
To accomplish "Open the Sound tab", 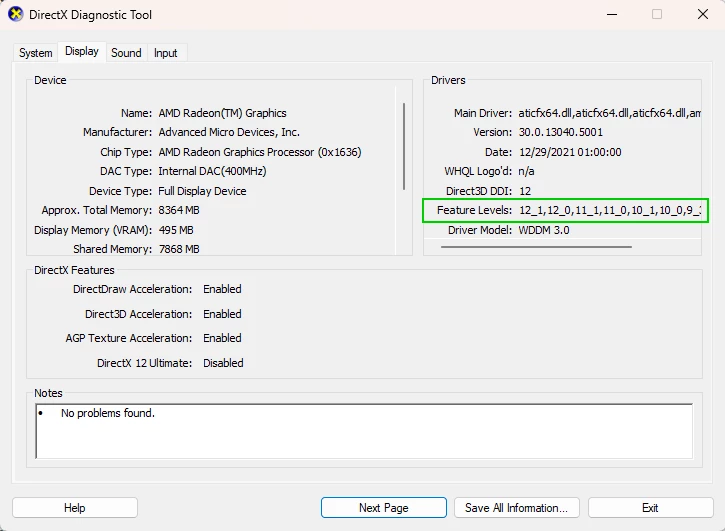I will click(x=126, y=53).
